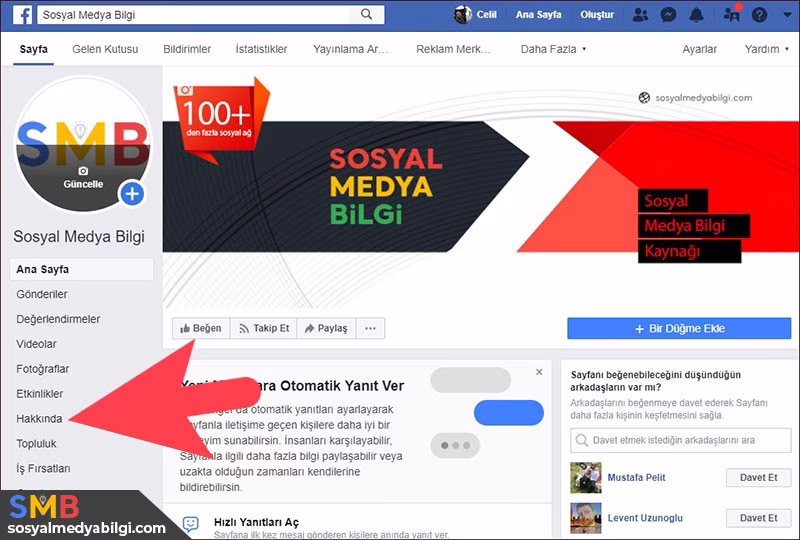800x540 pixels.
Task: Click Mustafa Pelit's profile photo
Action: click(x=586, y=477)
